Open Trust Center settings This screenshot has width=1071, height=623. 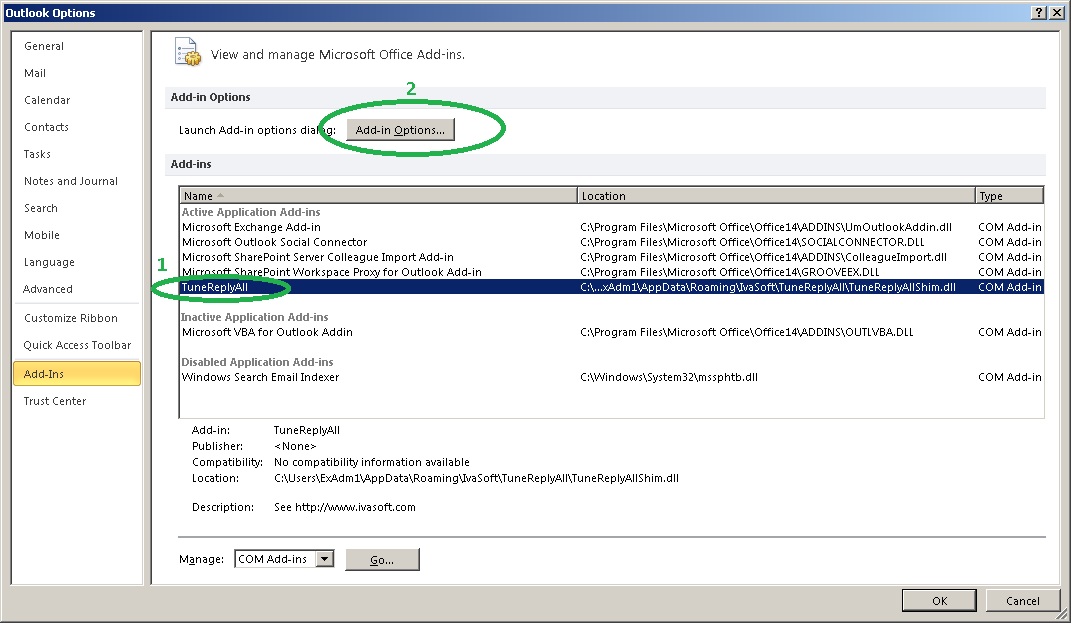[x=55, y=401]
